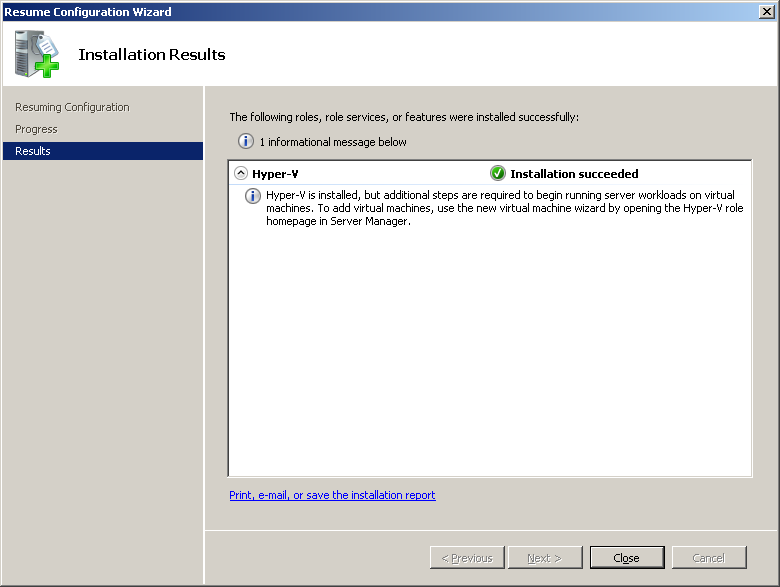Screen dimensions: 780x587
Task: Open Print, e-mail, or save installation report link
Action: (x=332, y=495)
